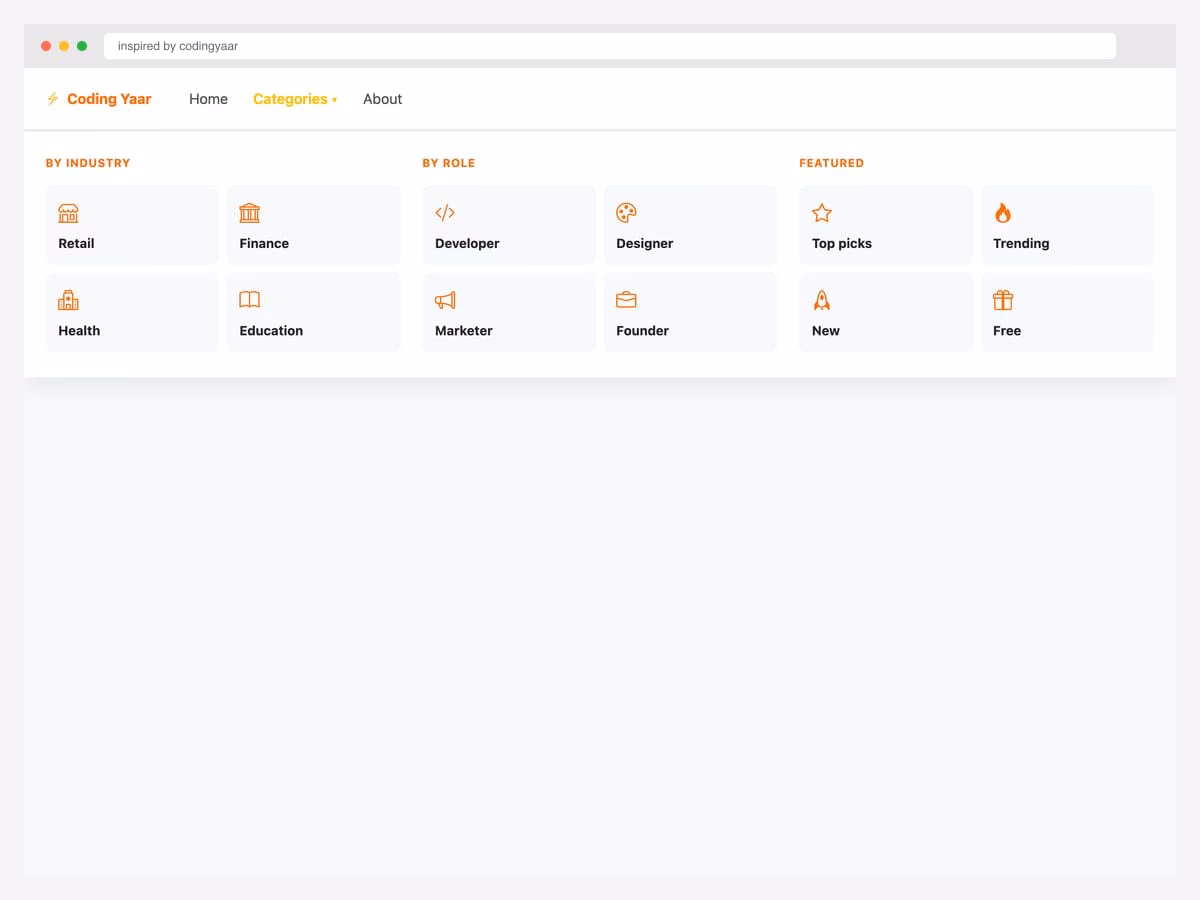Open the Top picks label

point(842,243)
